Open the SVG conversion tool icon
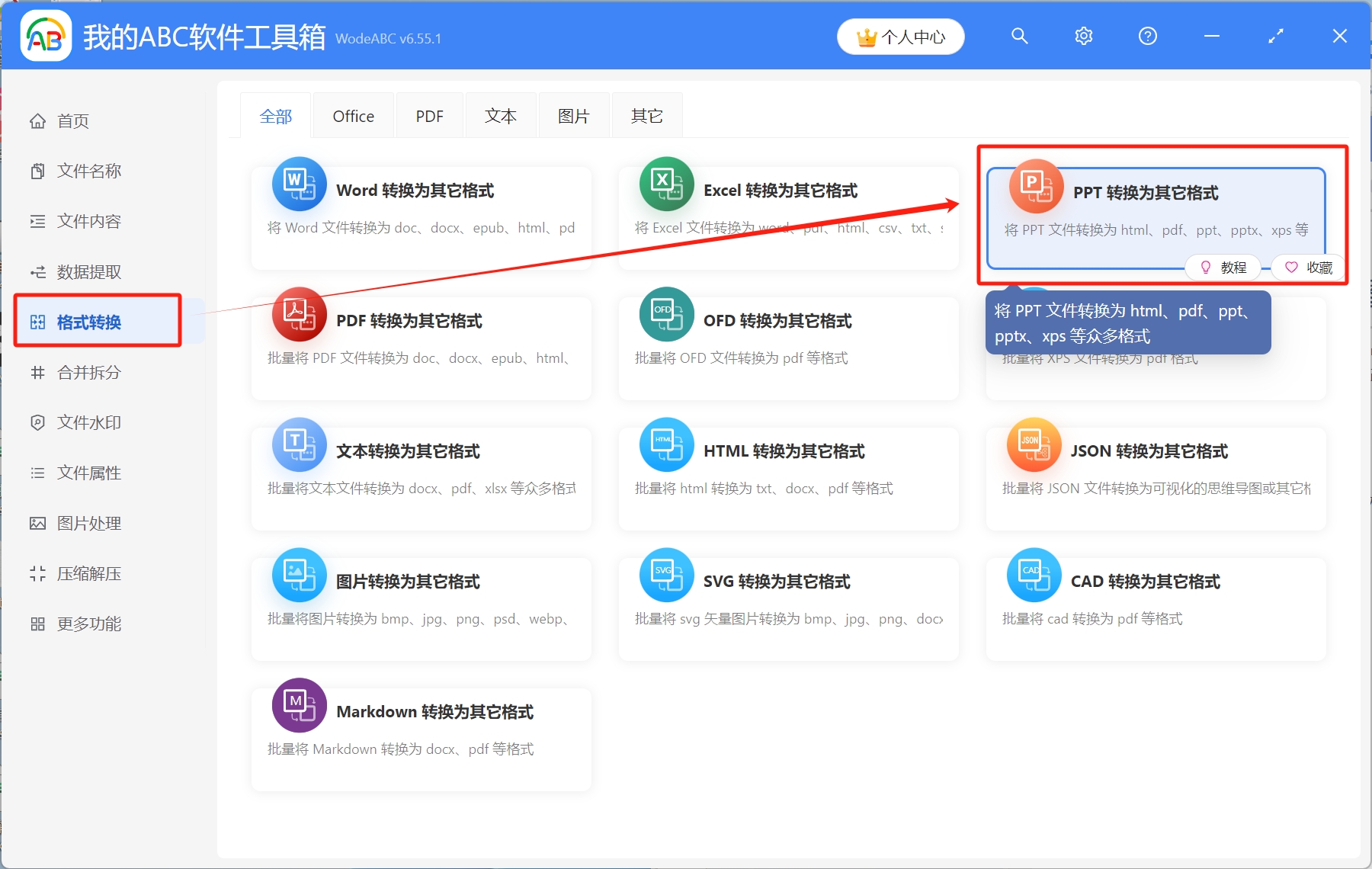 [x=666, y=575]
